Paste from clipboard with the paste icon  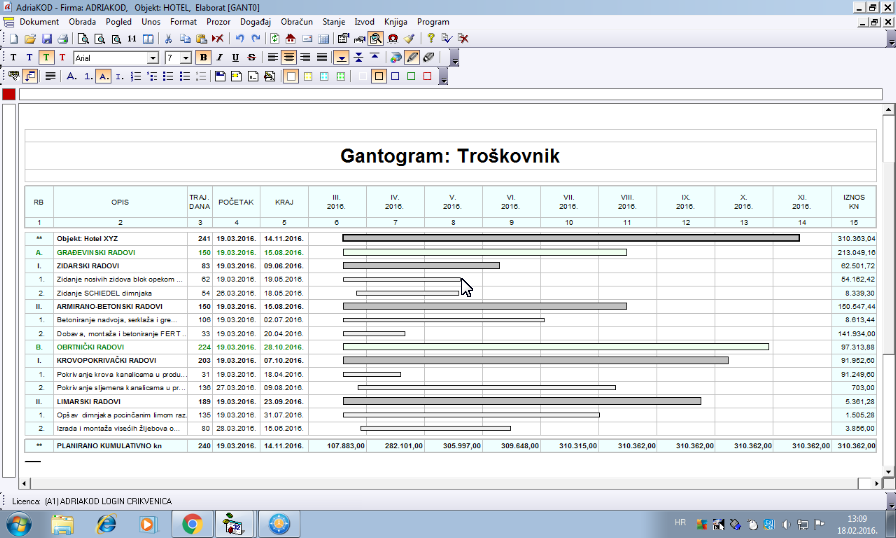click(x=201, y=39)
